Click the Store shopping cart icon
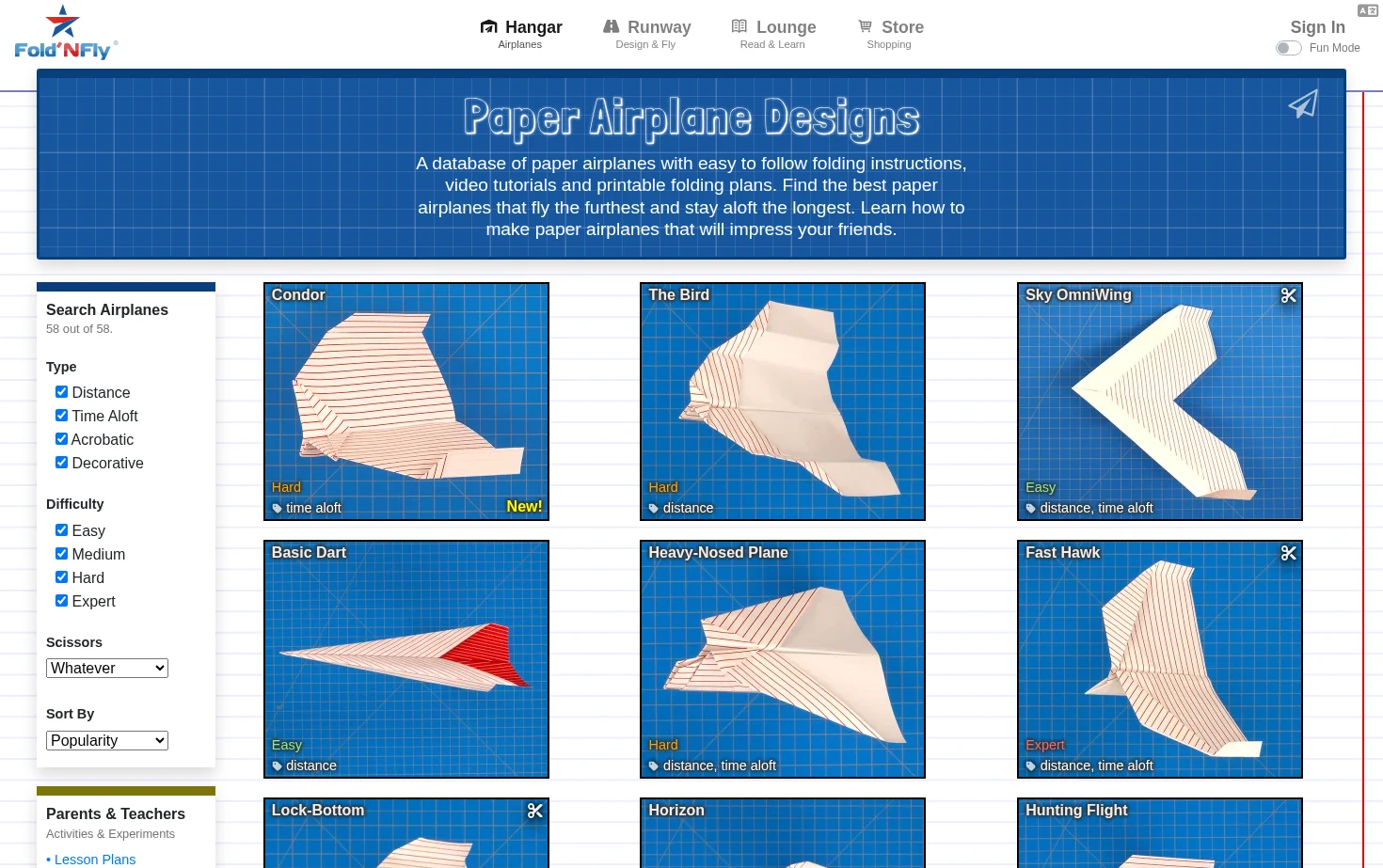Screen dimensions: 1383x868 (866, 26)
